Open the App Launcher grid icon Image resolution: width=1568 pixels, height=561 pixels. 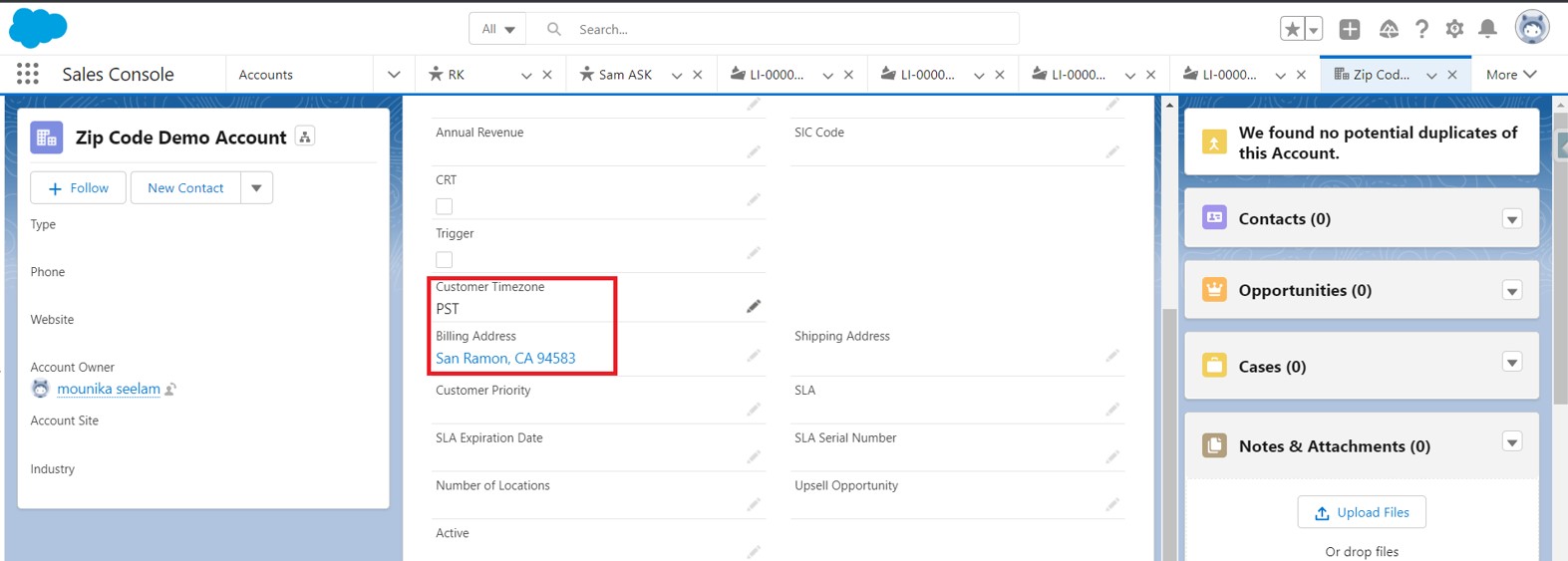pyautogui.click(x=28, y=74)
